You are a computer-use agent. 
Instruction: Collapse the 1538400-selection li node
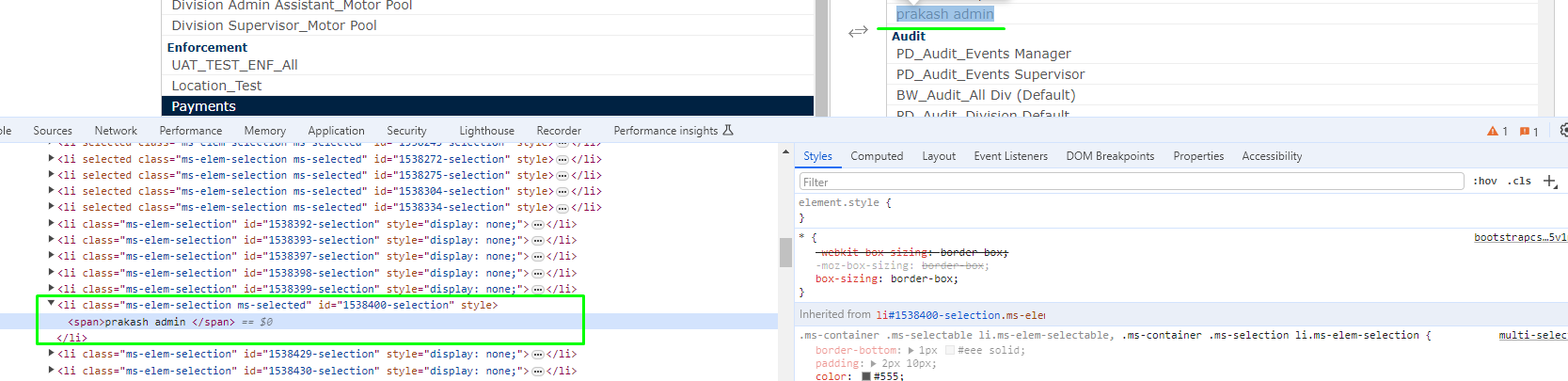click(x=51, y=305)
